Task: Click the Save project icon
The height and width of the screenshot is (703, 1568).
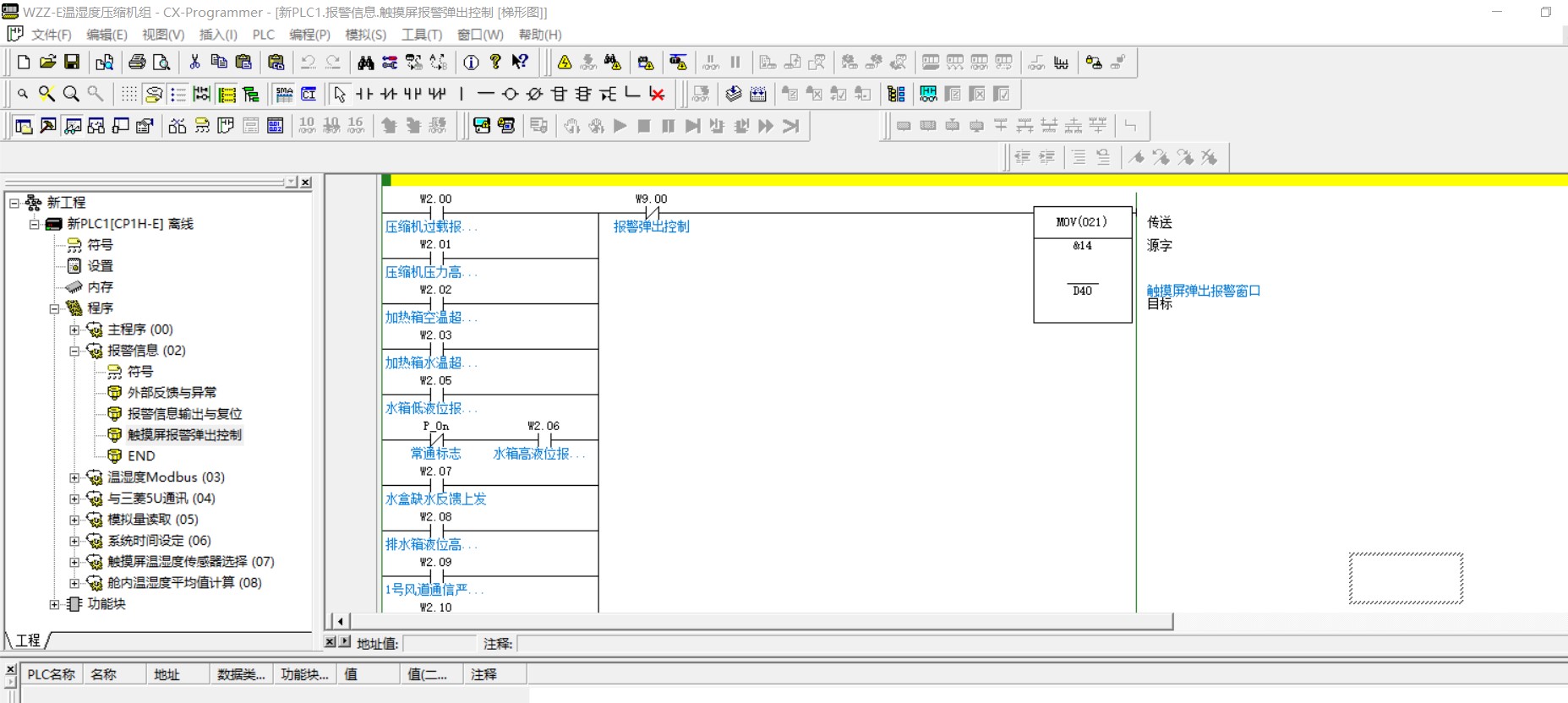Action: 72,62
